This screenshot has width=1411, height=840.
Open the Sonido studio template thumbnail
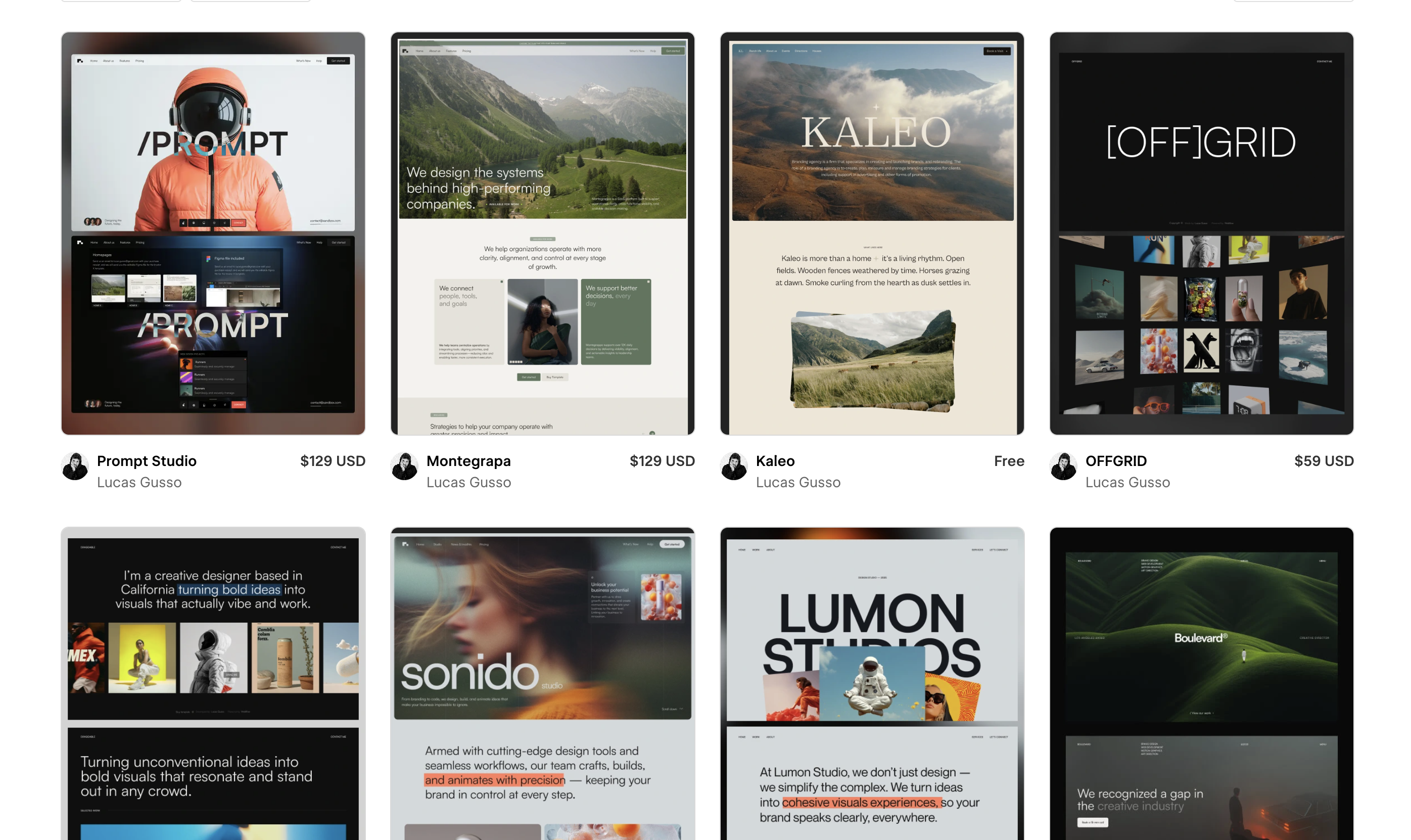click(542, 682)
